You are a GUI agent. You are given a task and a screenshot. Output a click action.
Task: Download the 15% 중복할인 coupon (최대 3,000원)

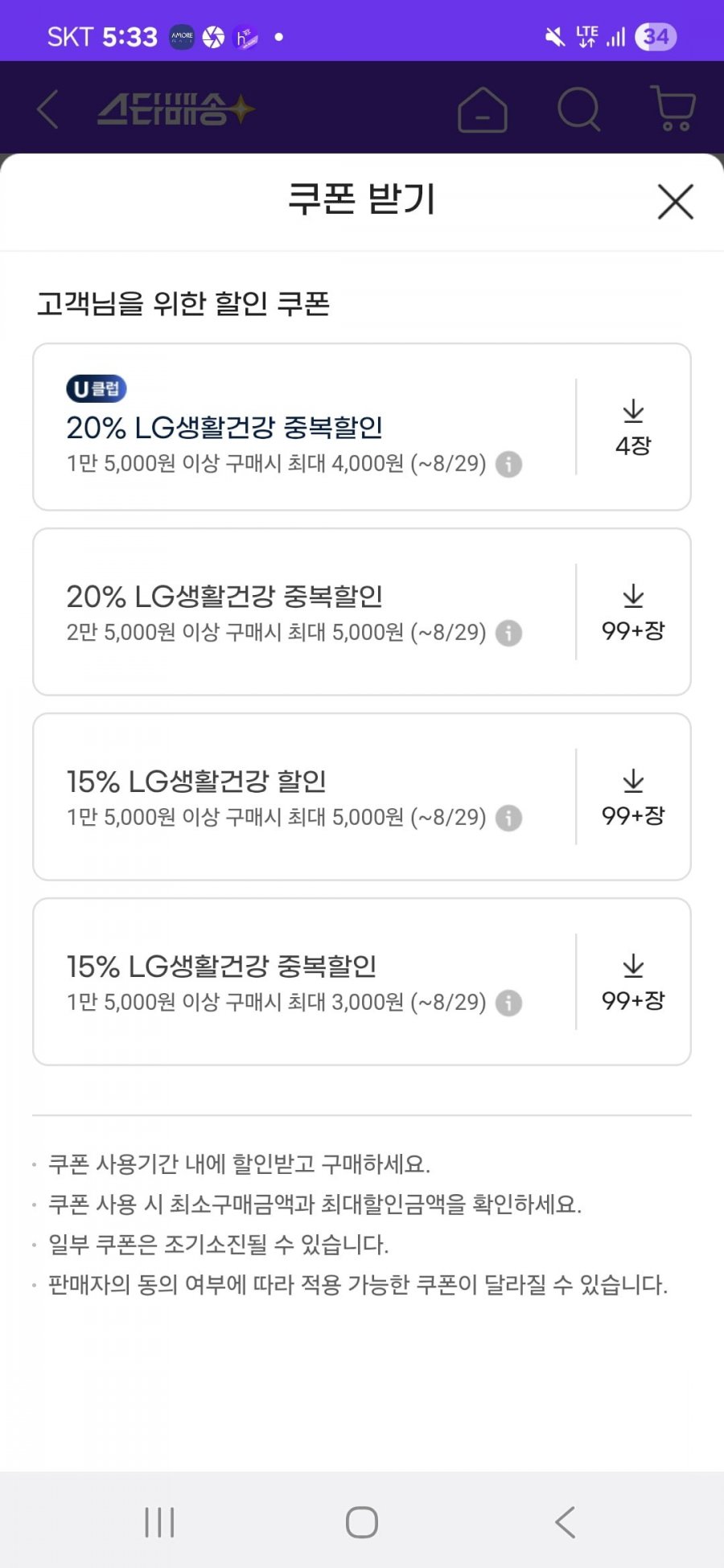click(x=633, y=982)
